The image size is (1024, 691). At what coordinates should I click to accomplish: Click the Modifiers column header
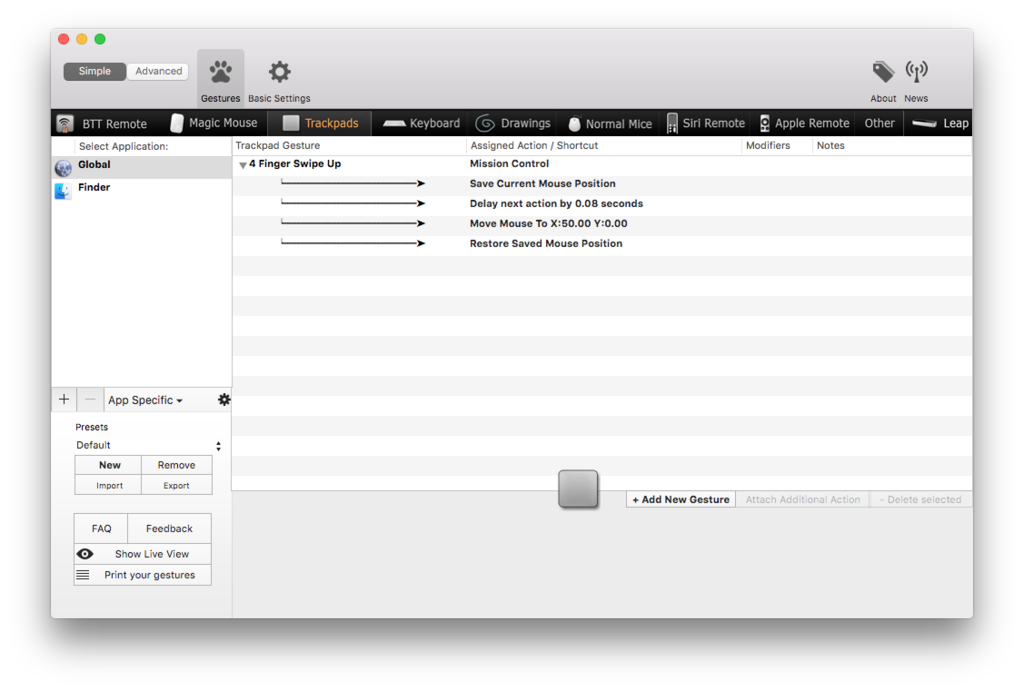(x=777, y=146)
